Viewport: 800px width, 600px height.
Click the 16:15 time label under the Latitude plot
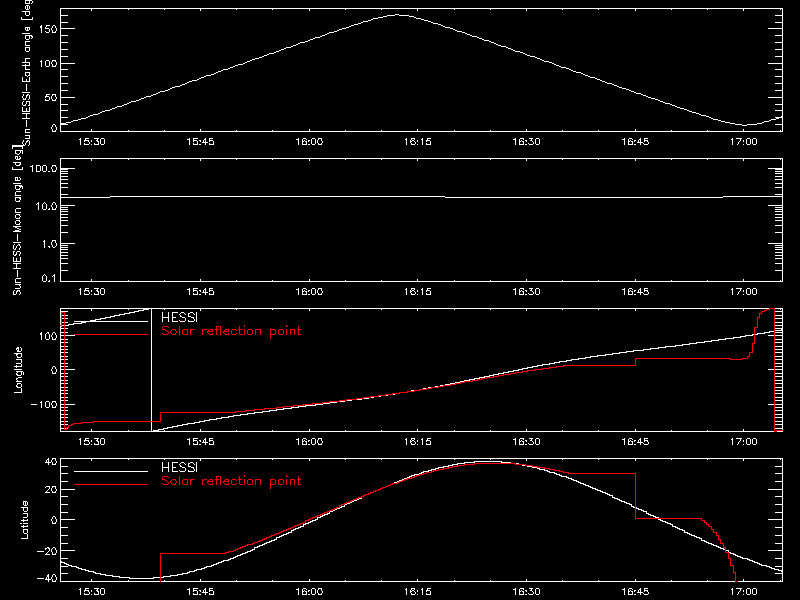point(418,592)
